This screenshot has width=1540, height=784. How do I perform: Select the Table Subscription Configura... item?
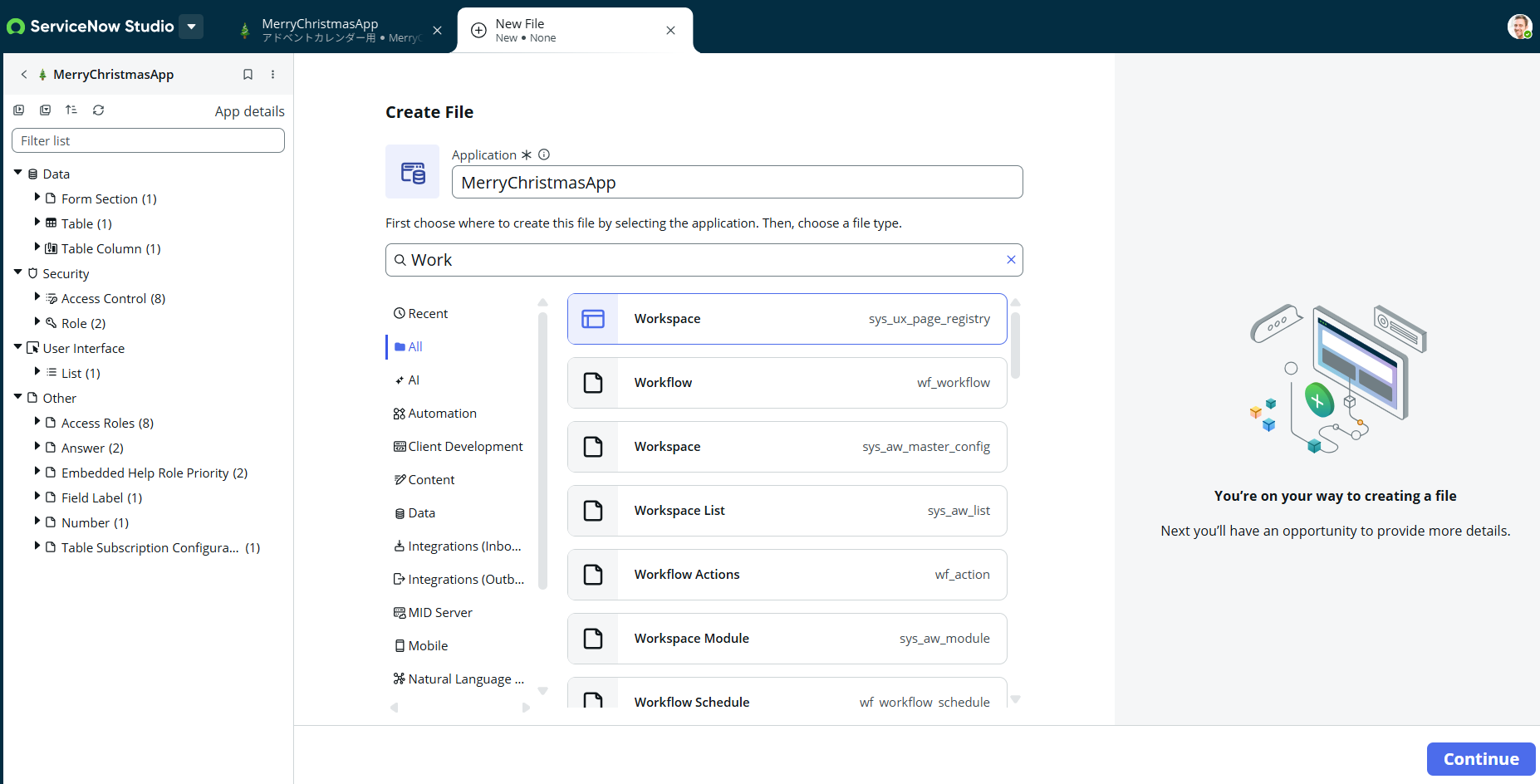pos(160,547)
